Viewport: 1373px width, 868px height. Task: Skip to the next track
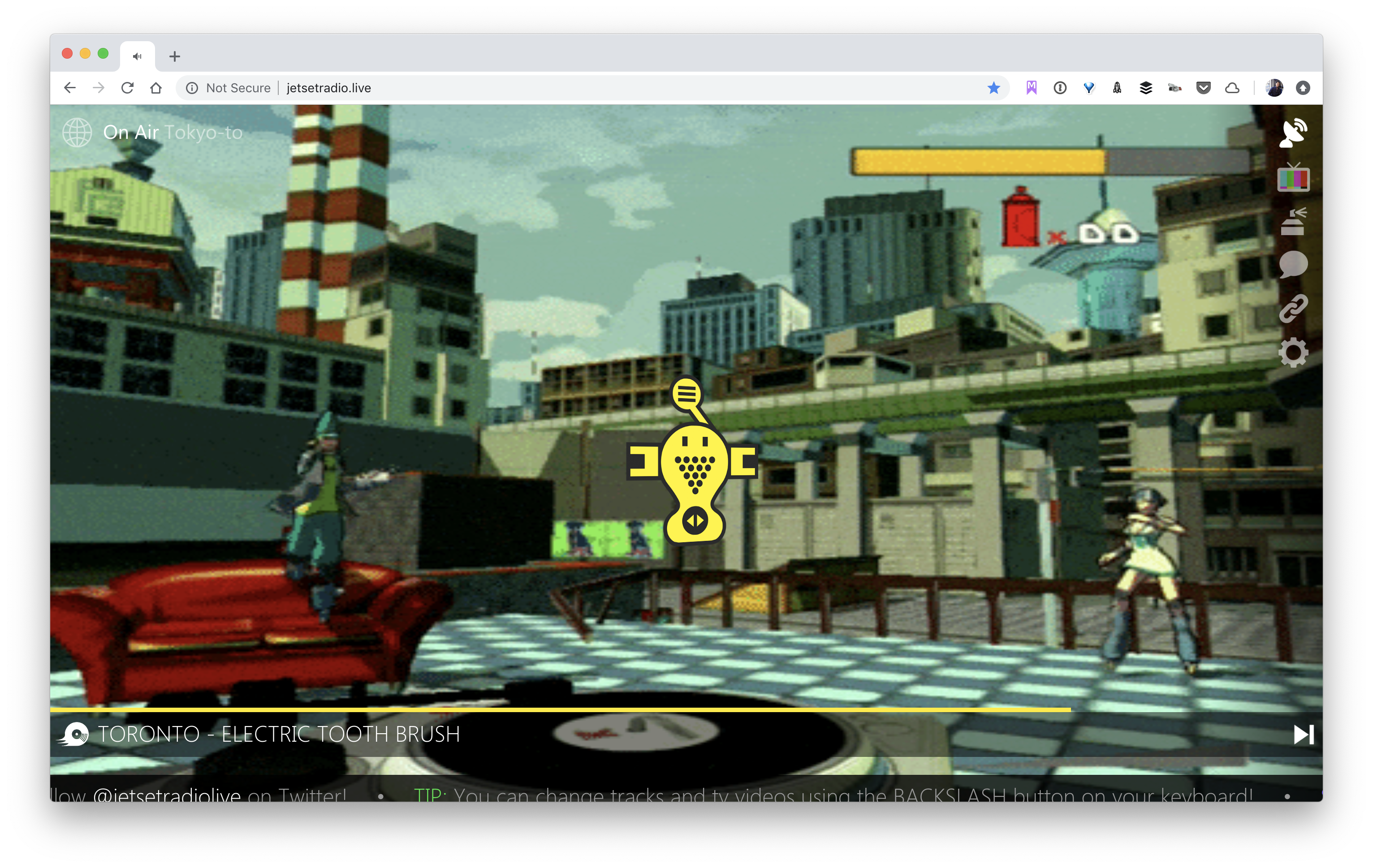click(x=1304, y=734)
